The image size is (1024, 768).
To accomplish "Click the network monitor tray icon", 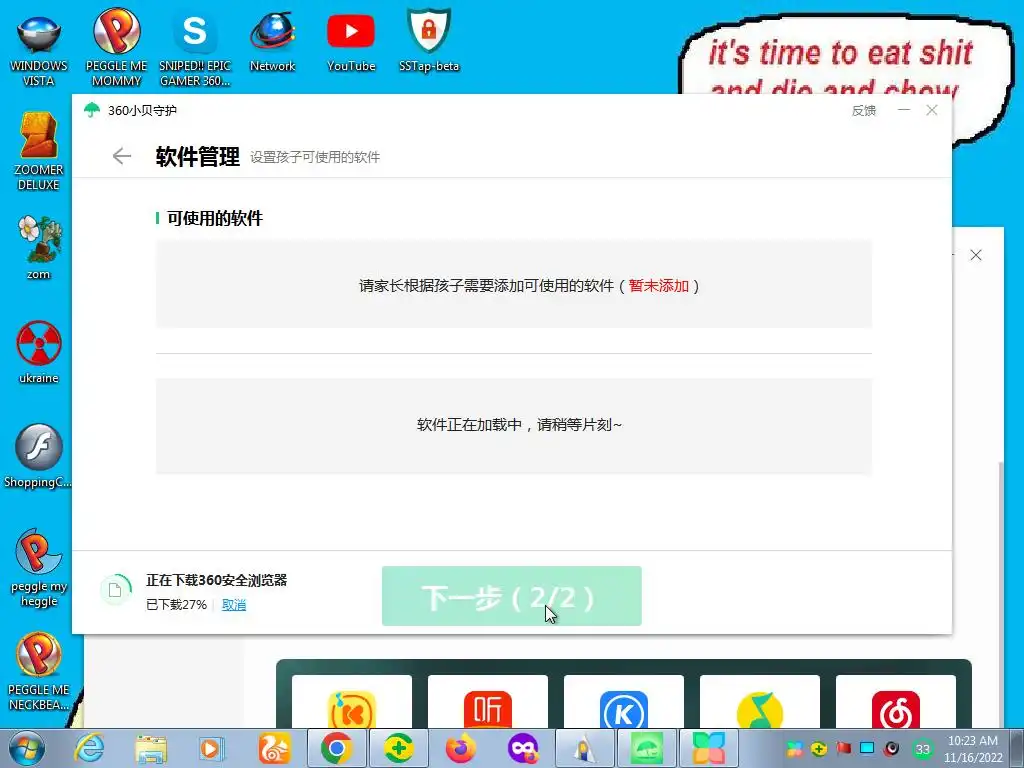I will [867, 748].
